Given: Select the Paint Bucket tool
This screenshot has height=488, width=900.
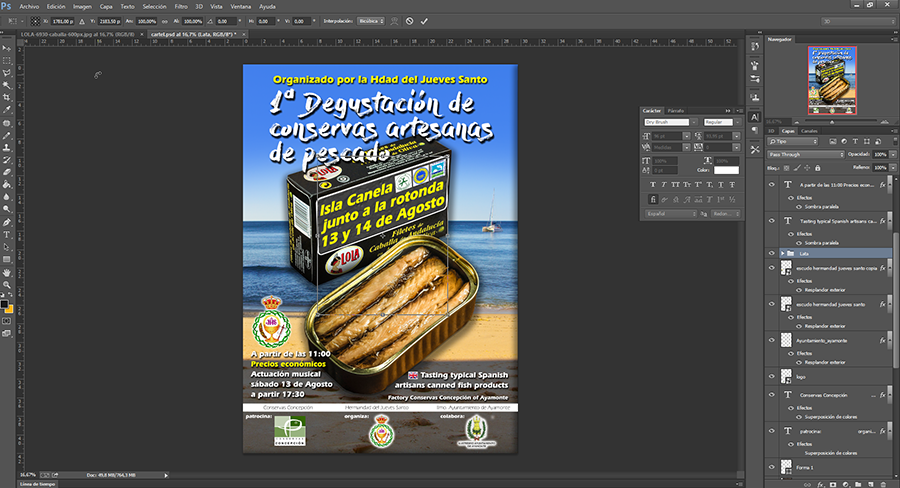Looking at the screenshot, I should pyautogui.click(x=7, y=185).
